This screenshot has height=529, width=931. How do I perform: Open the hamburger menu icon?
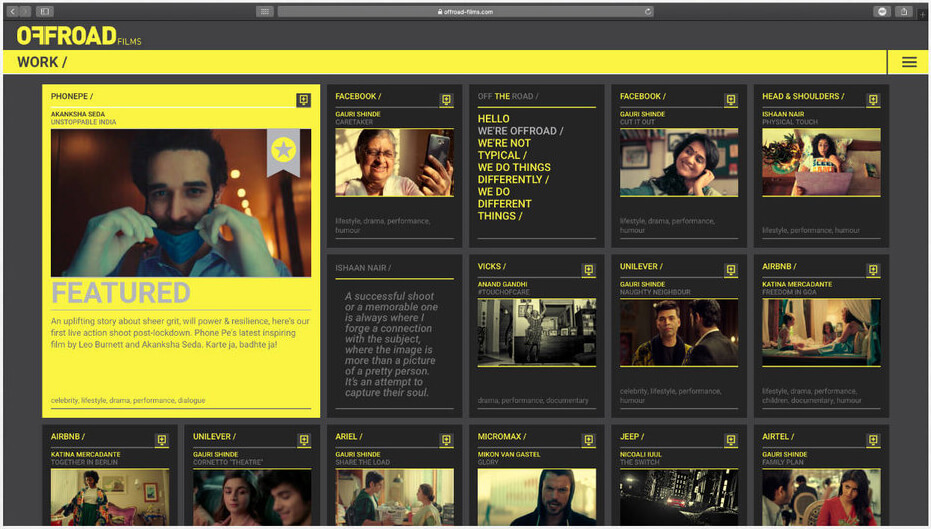coord(909,62)
